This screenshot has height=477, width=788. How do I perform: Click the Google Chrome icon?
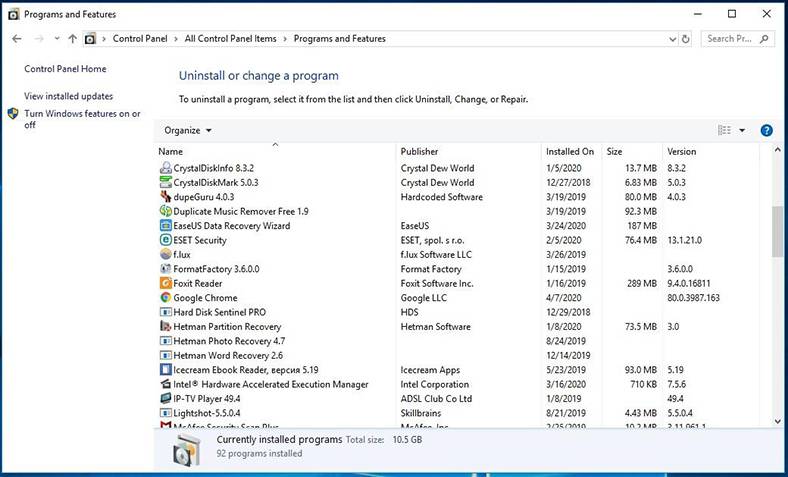coord(165,298)
